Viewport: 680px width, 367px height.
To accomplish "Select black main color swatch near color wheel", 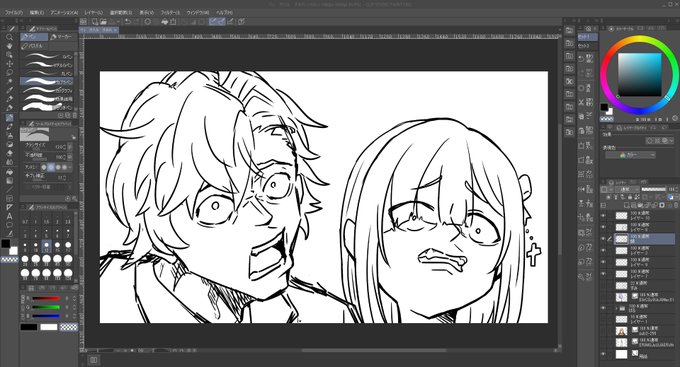I will [x=604, y=107].
